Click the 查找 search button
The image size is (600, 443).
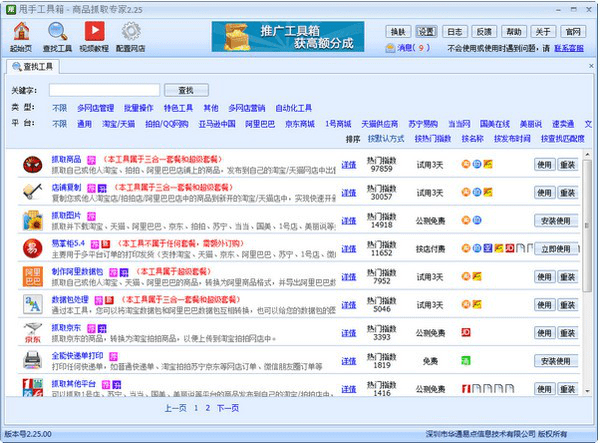(x=186, y=90)
